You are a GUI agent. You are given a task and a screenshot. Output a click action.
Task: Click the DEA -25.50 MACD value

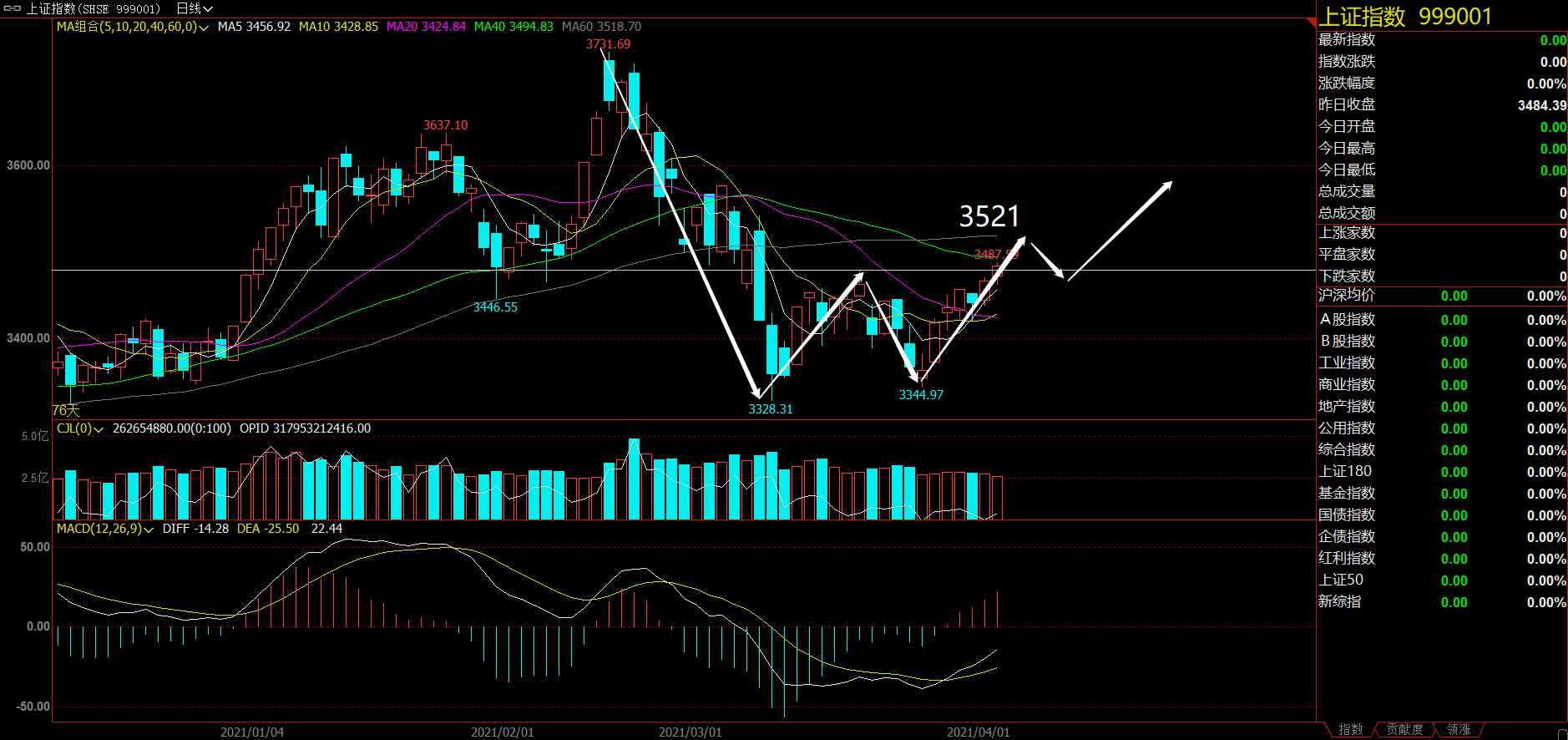(267, 529)
